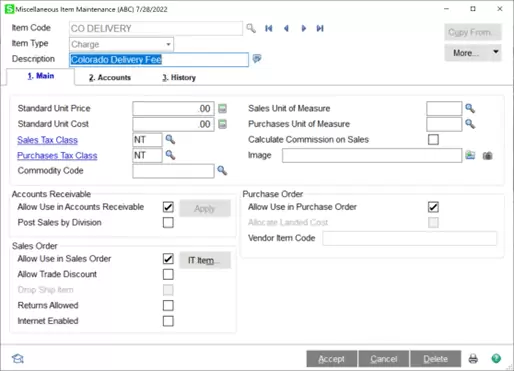Toggle Calculate Commission on Sales checkbox

point(433,139)
